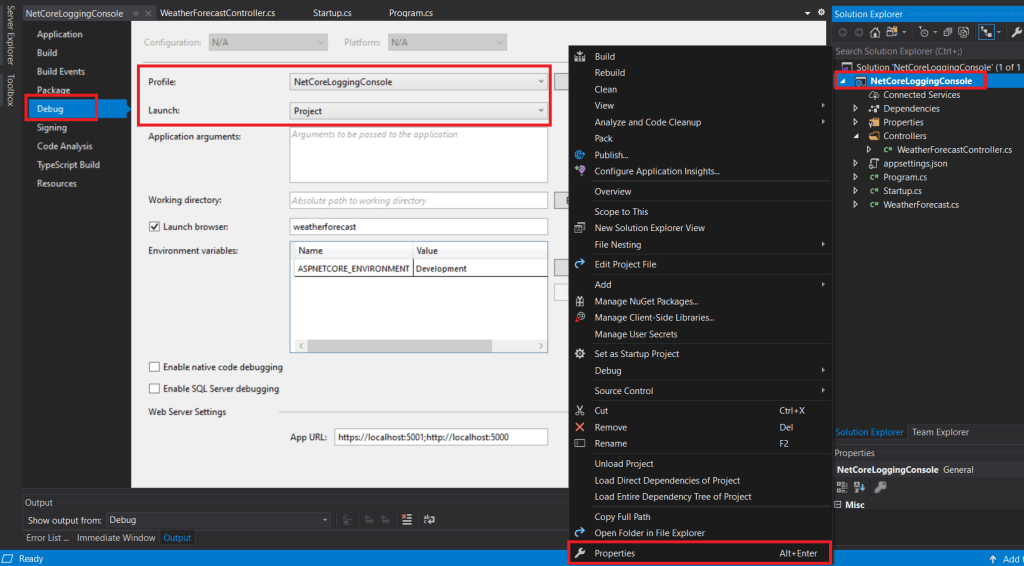Open the Launch dropdown set to Project

point(418,111)
